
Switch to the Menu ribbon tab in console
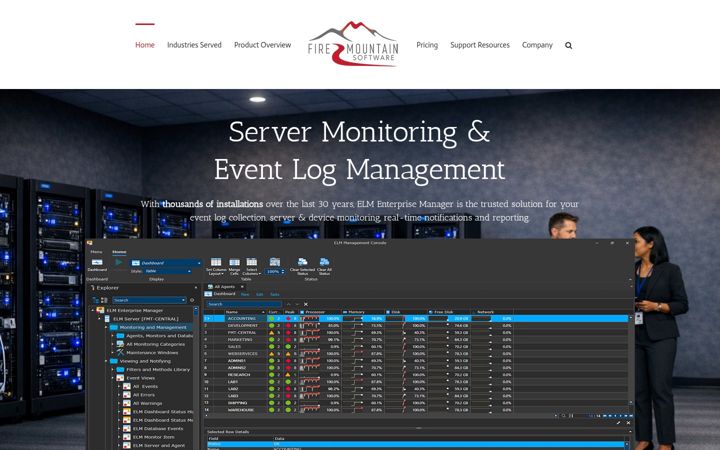click(x=96, y=252)
